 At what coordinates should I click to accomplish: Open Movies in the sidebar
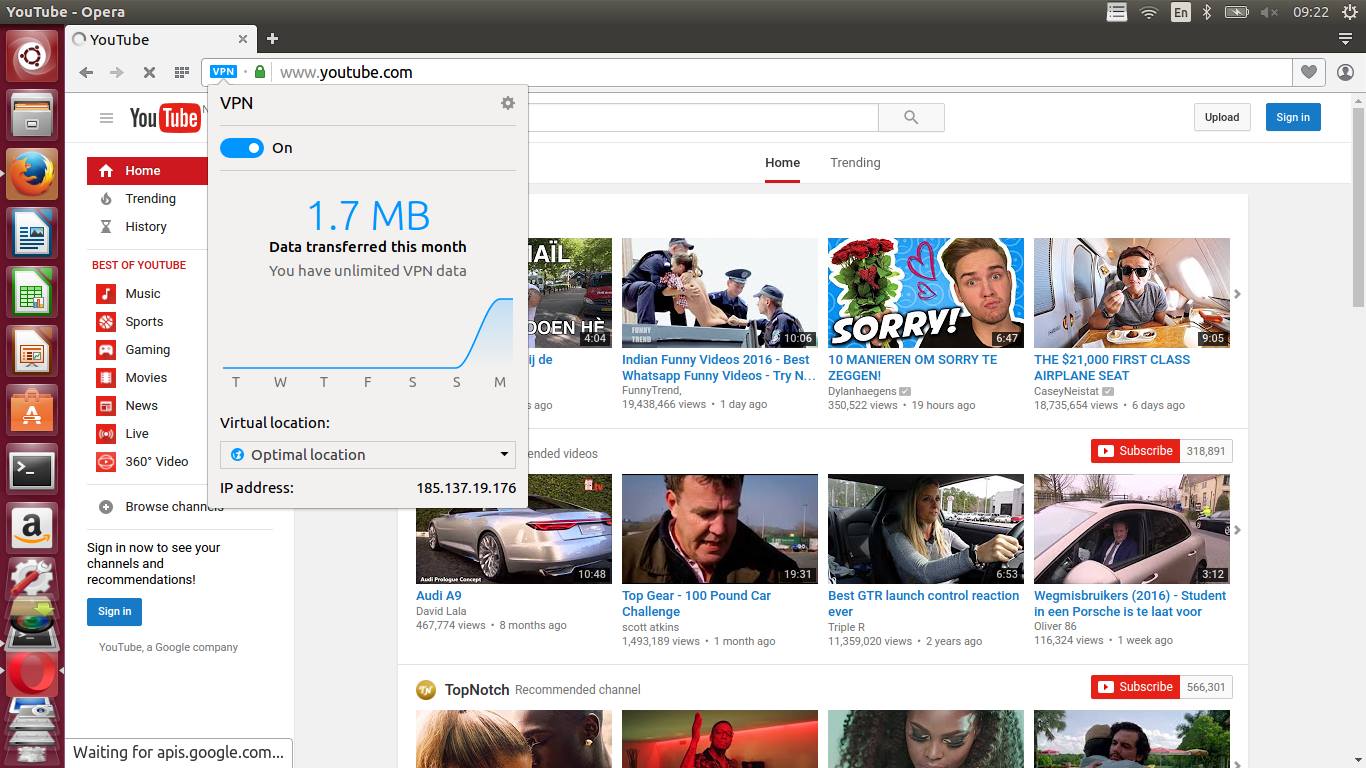147,378
